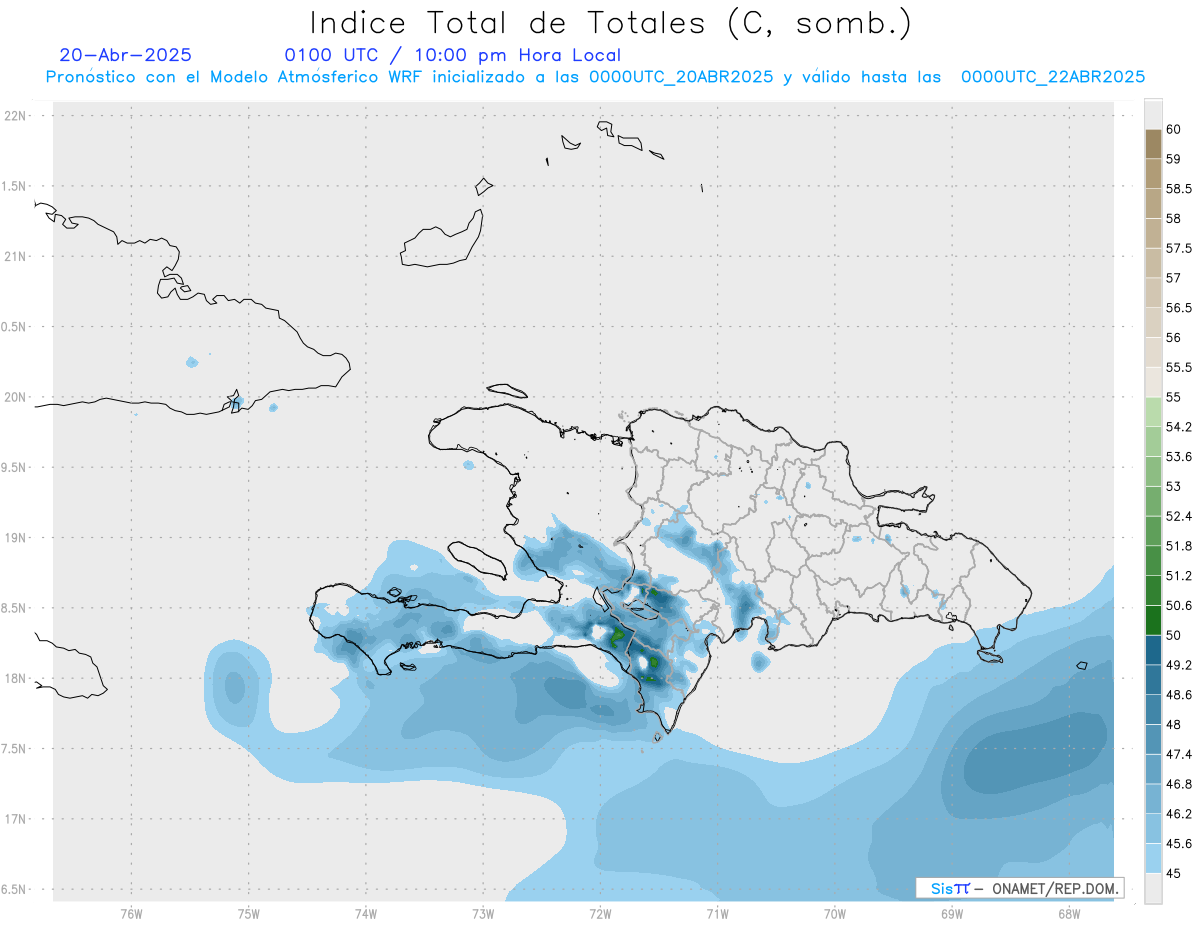1200x927 pixels.
Task: Click the legend value '49.2'
Action: click(x=1179, y=665)
